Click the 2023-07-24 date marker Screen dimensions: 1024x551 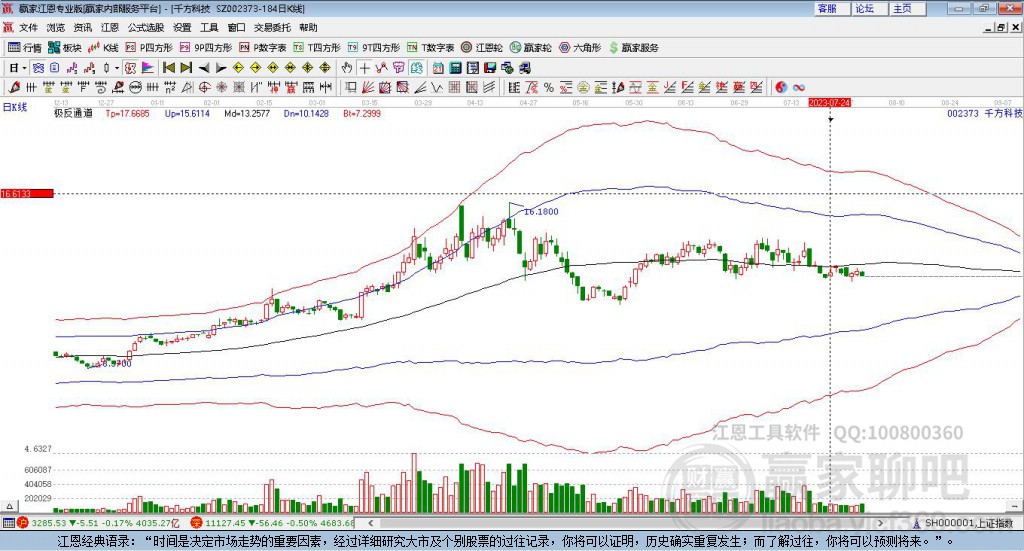tap(829, 103)
